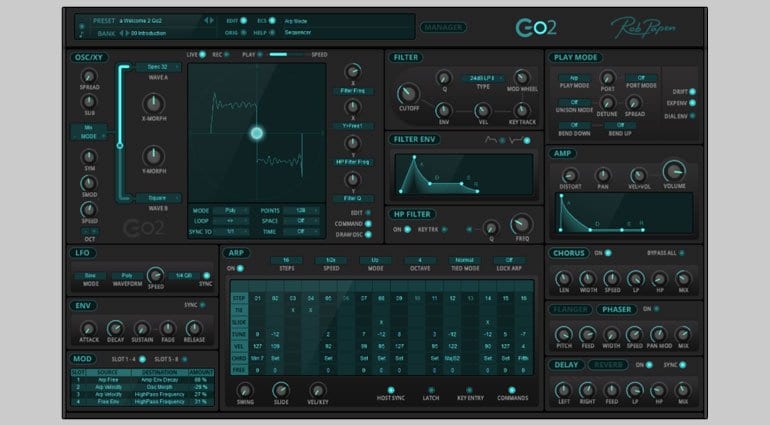The width and height of the screenshot is (770, 425).
Task: Click the Delay Mix knob
Action: coord(683,391)
